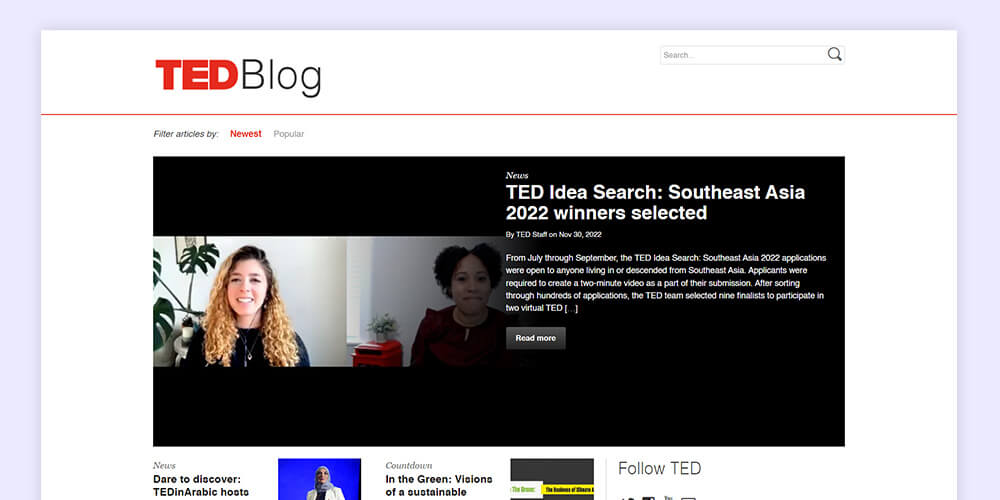1000x500 pixels.
Task: Open the Southeast Asia 2022 winners headline
Action: pos(655,202)
